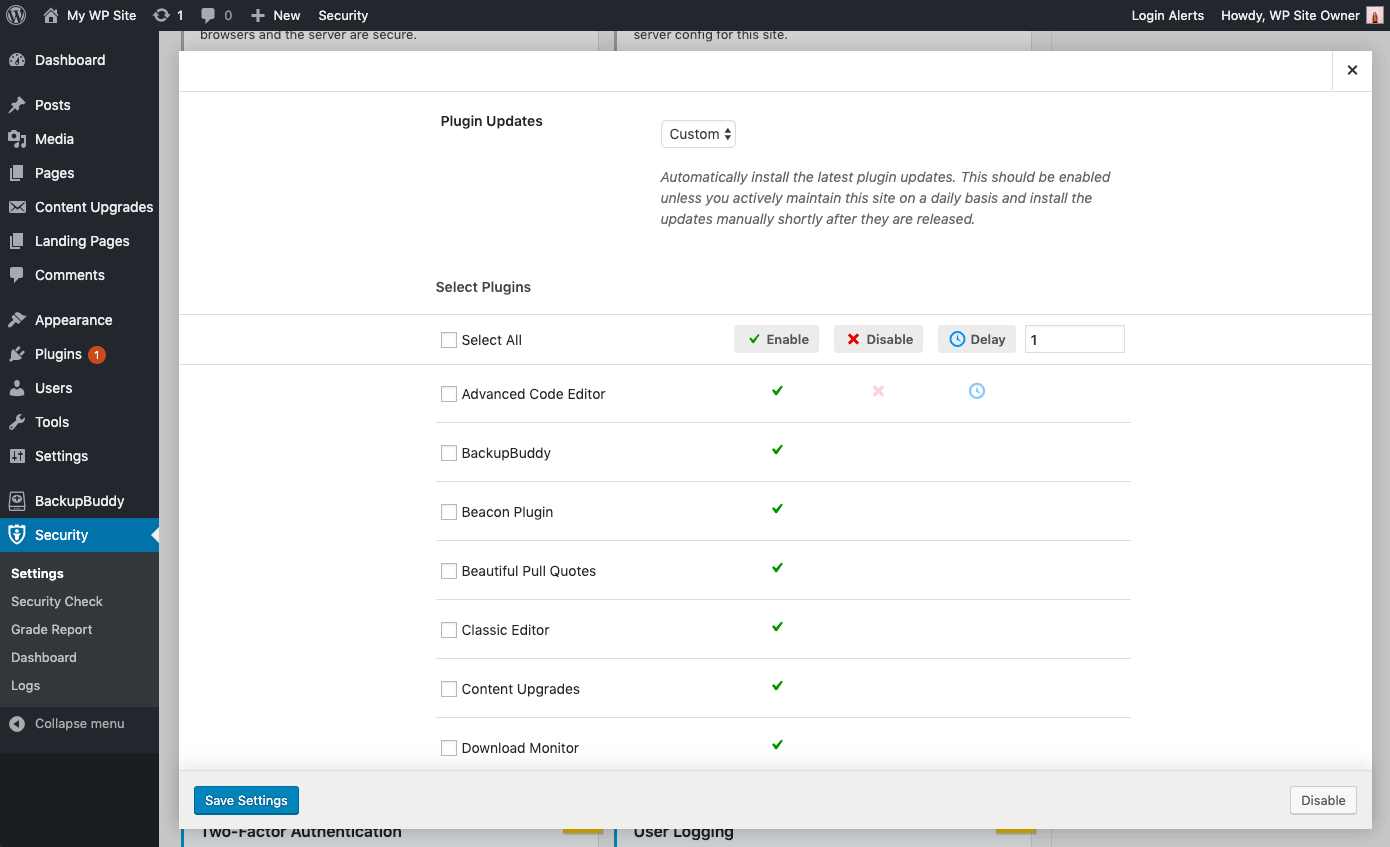Screen dimensions: 1390x847
Task: Close the settings modal with X
Action: coord(1352,70)
